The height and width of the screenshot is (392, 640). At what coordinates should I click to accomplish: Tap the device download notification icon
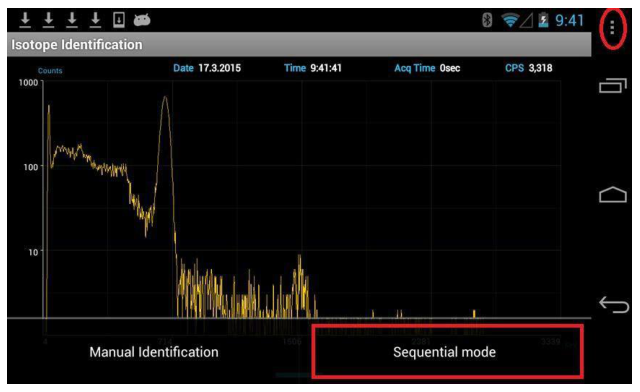tap(119, 20)
